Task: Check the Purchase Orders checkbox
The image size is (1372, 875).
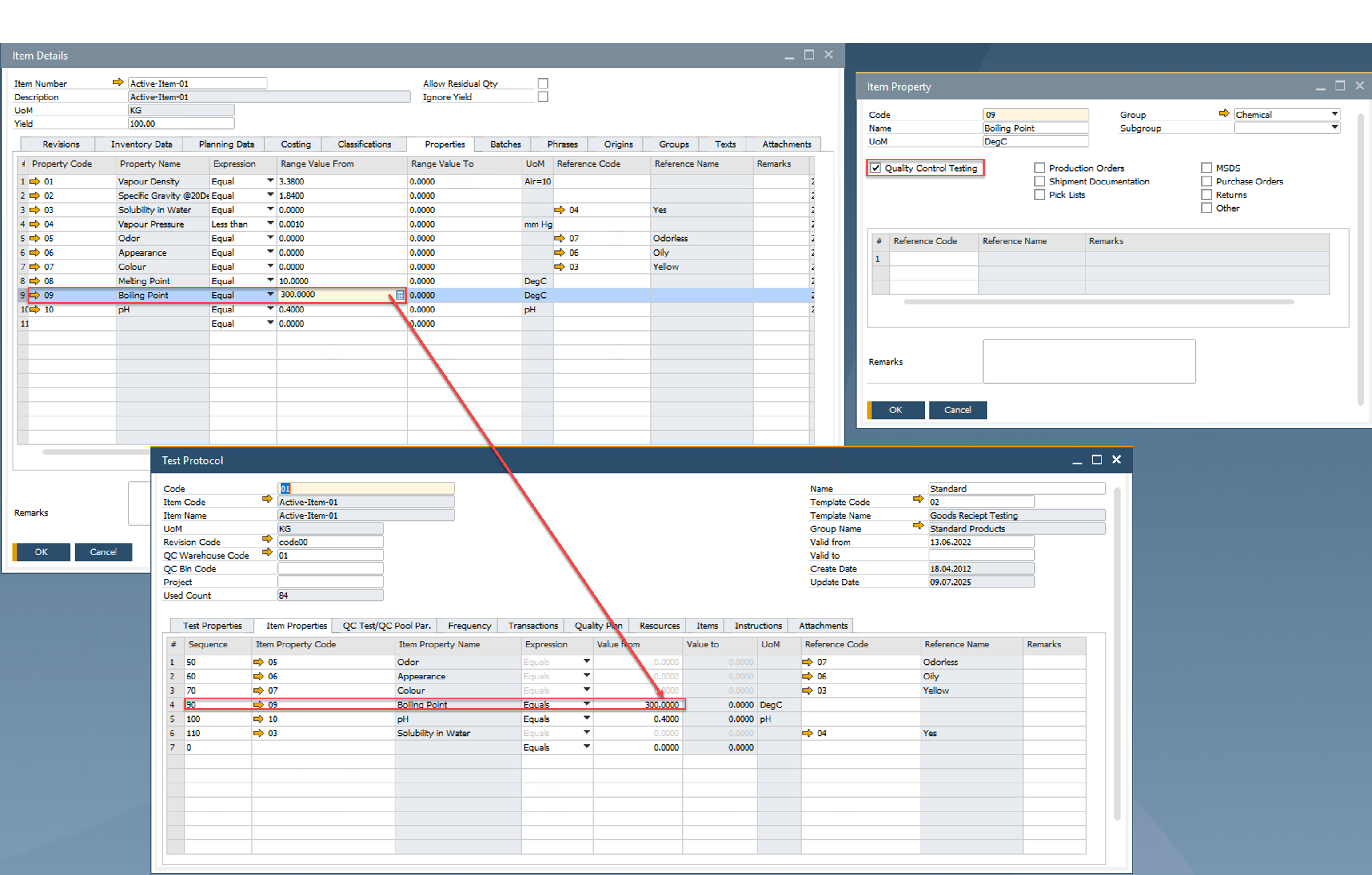Action: (1206, 181)
